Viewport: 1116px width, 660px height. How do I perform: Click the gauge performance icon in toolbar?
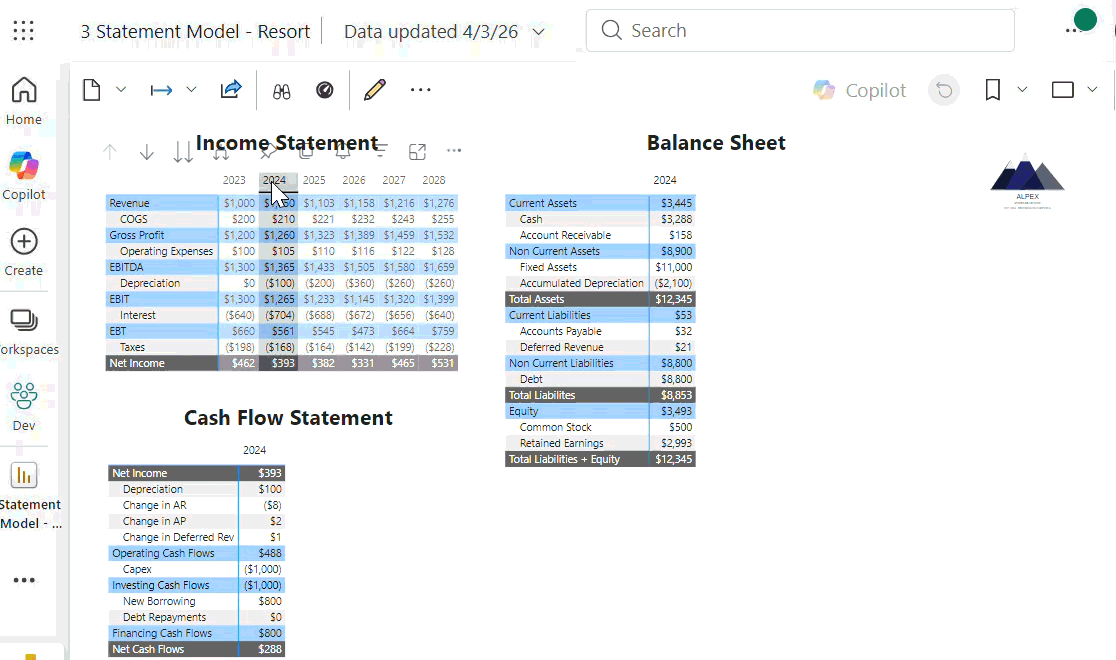coord(325,90)
